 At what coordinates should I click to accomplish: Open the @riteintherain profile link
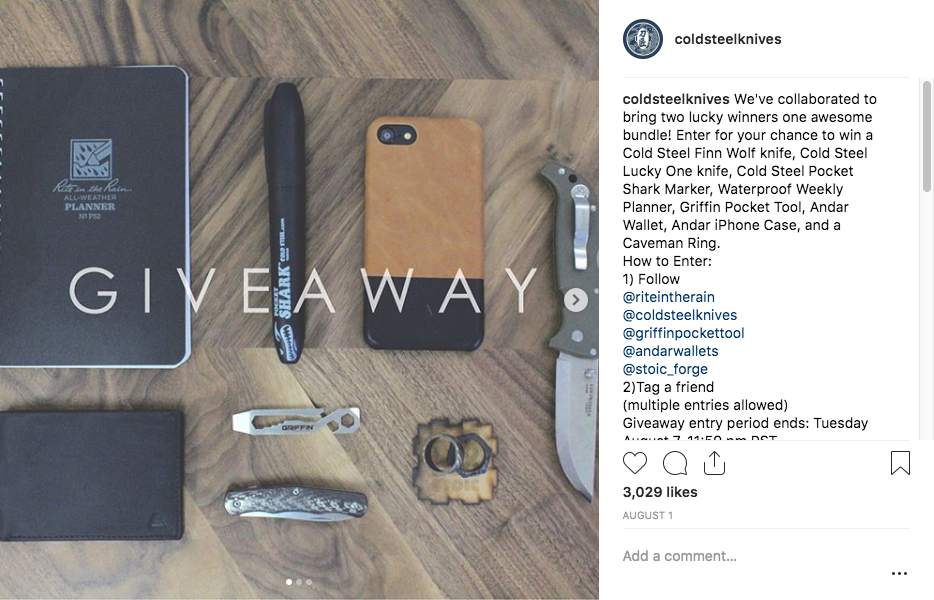pos(668,297)
